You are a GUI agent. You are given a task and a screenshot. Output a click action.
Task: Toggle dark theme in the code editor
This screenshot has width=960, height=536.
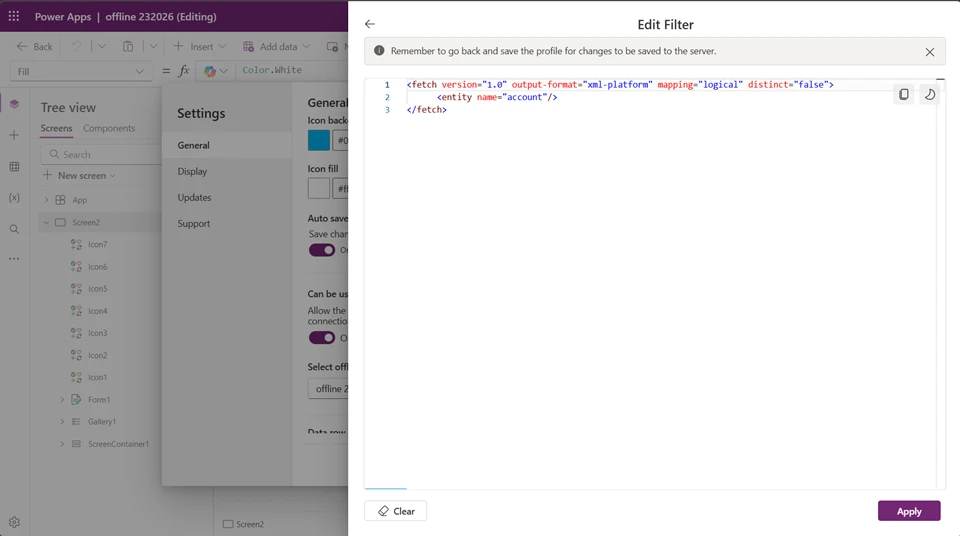(x=929, y=94)
